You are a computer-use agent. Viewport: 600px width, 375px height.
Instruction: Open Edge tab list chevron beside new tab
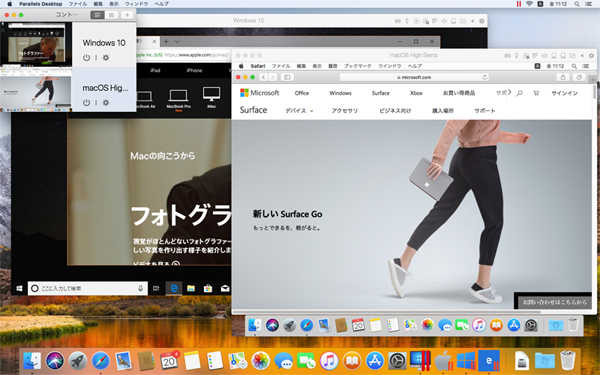(x=177, y=41)
